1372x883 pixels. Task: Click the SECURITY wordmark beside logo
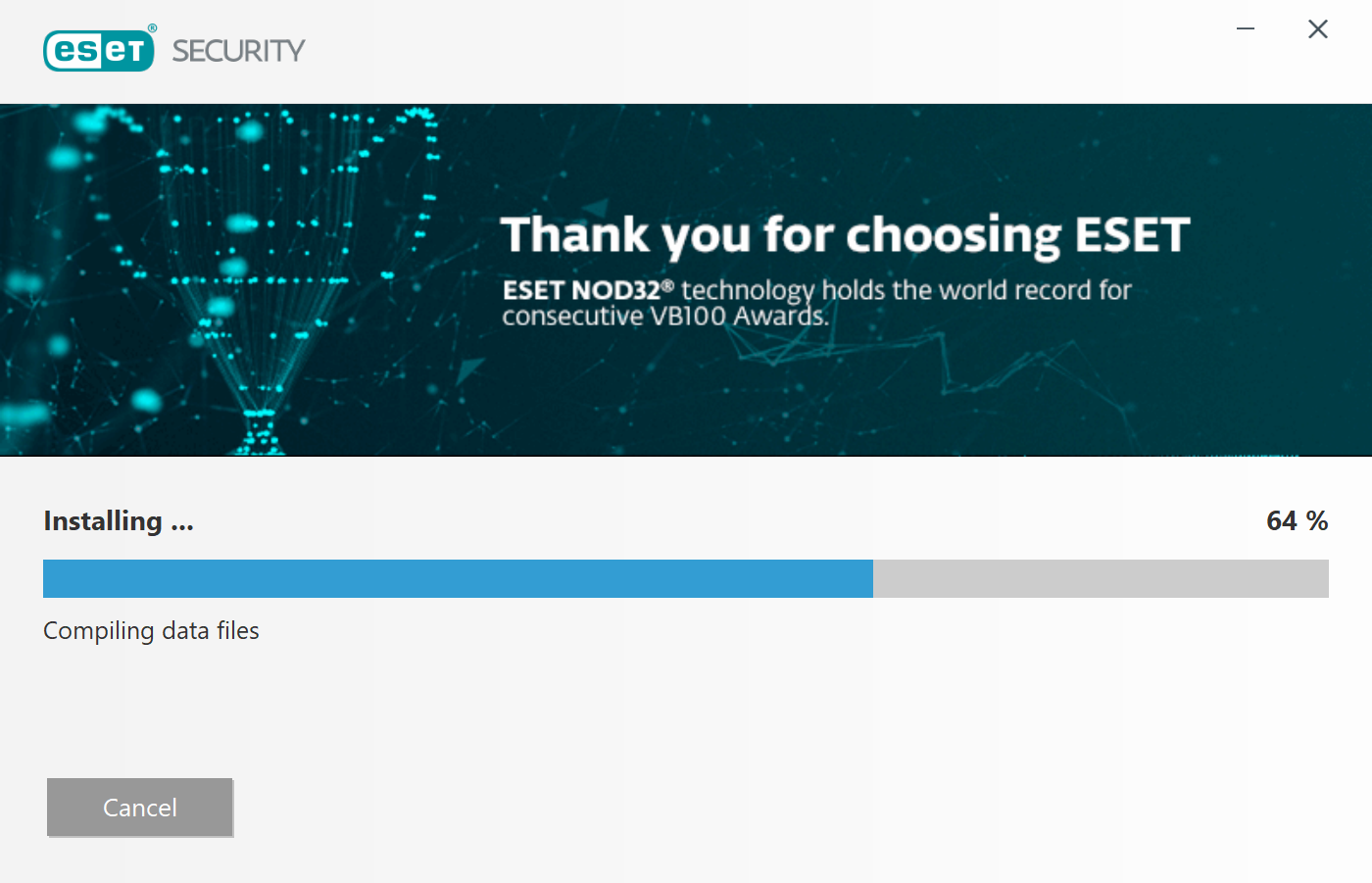[x=238, y=51]
